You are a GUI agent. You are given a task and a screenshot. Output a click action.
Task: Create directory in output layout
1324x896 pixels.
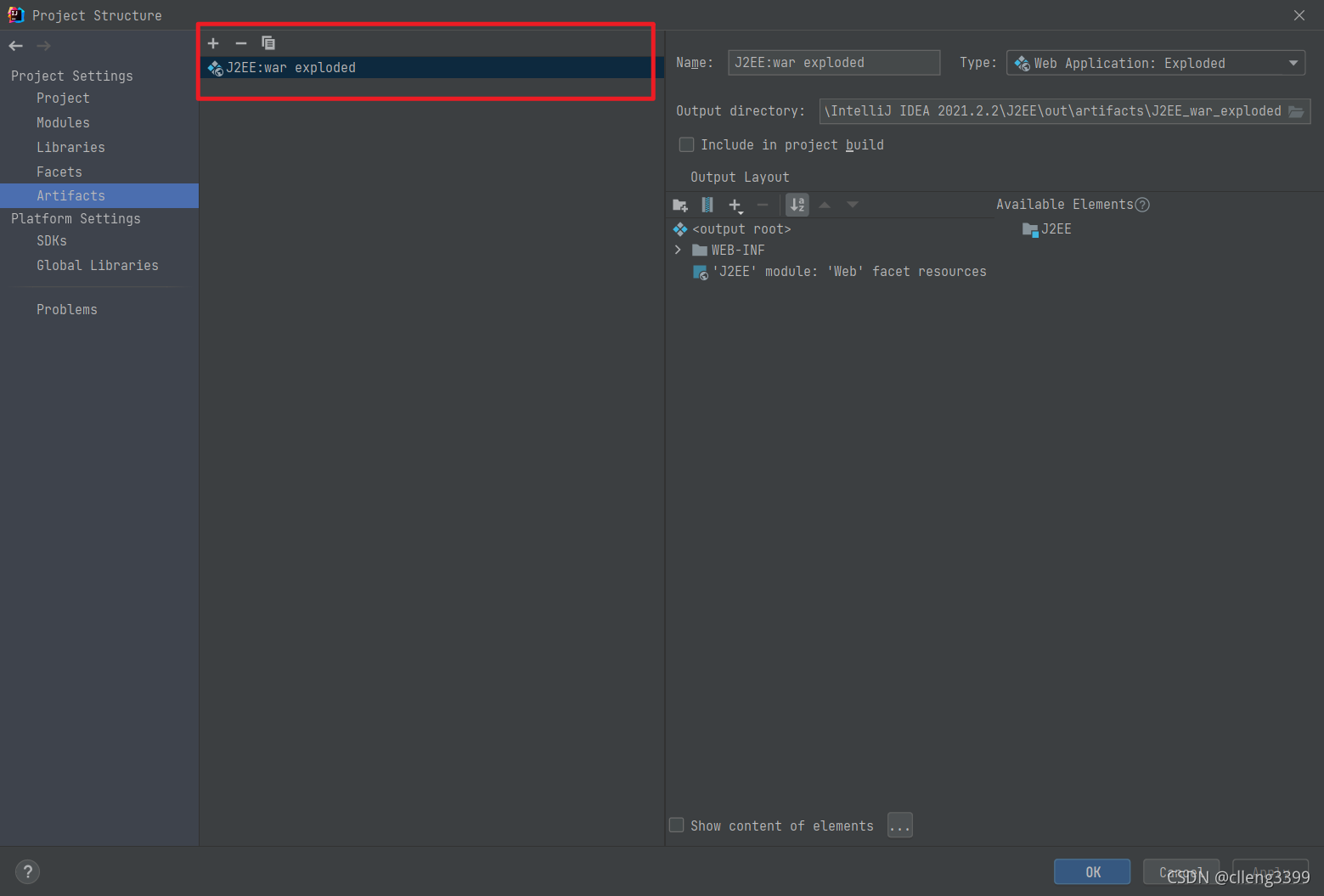click(680, 205)
